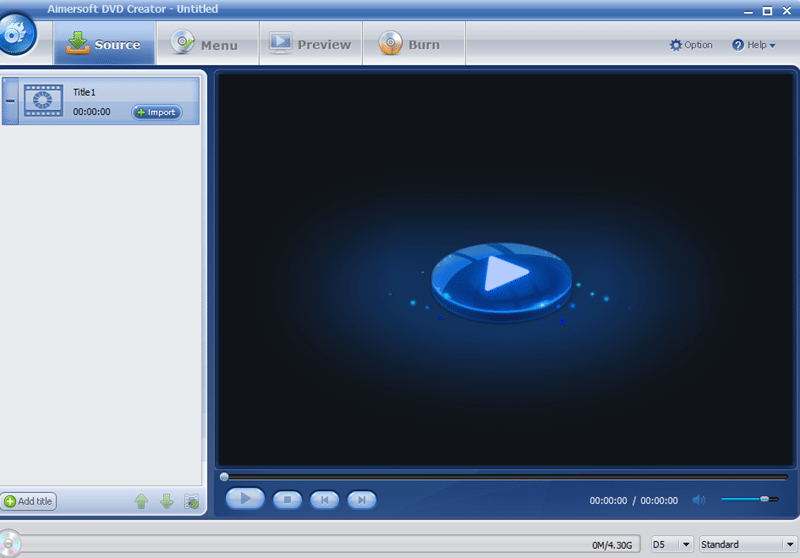Start playback with the Play button

tap(245, 499)
